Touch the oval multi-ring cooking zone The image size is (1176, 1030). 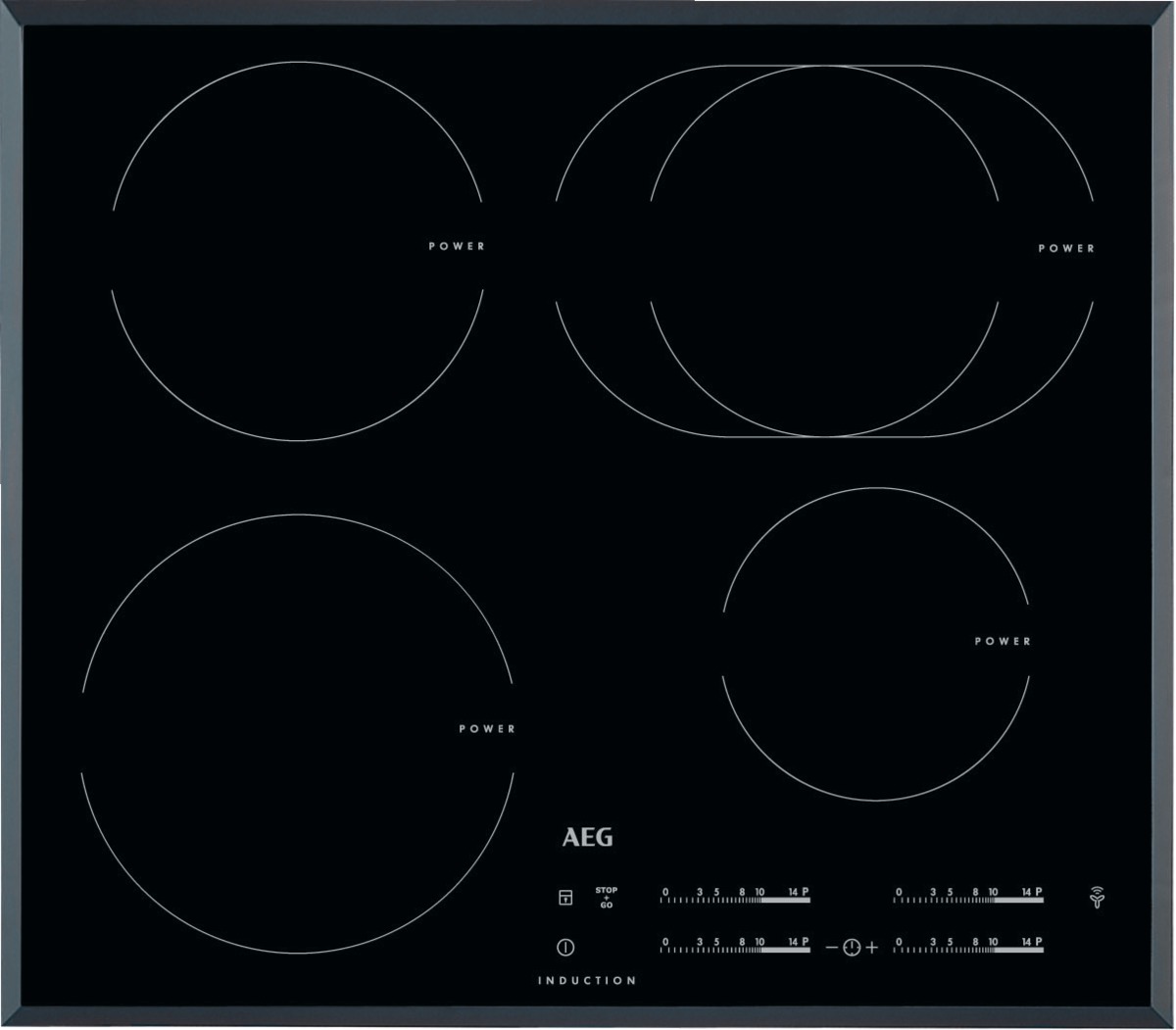click(824, 251)
